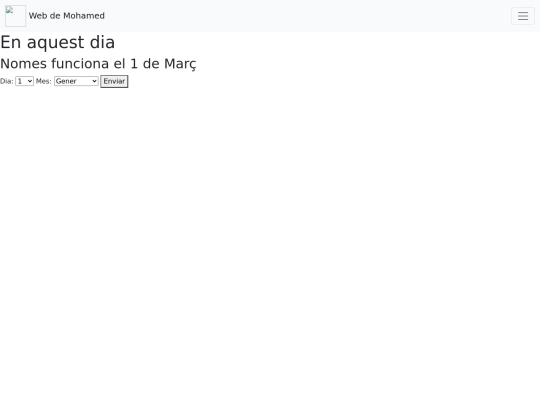Submit the form with Enviar button
This screenshot has height=405, width=540.
[x=114, y=81]
